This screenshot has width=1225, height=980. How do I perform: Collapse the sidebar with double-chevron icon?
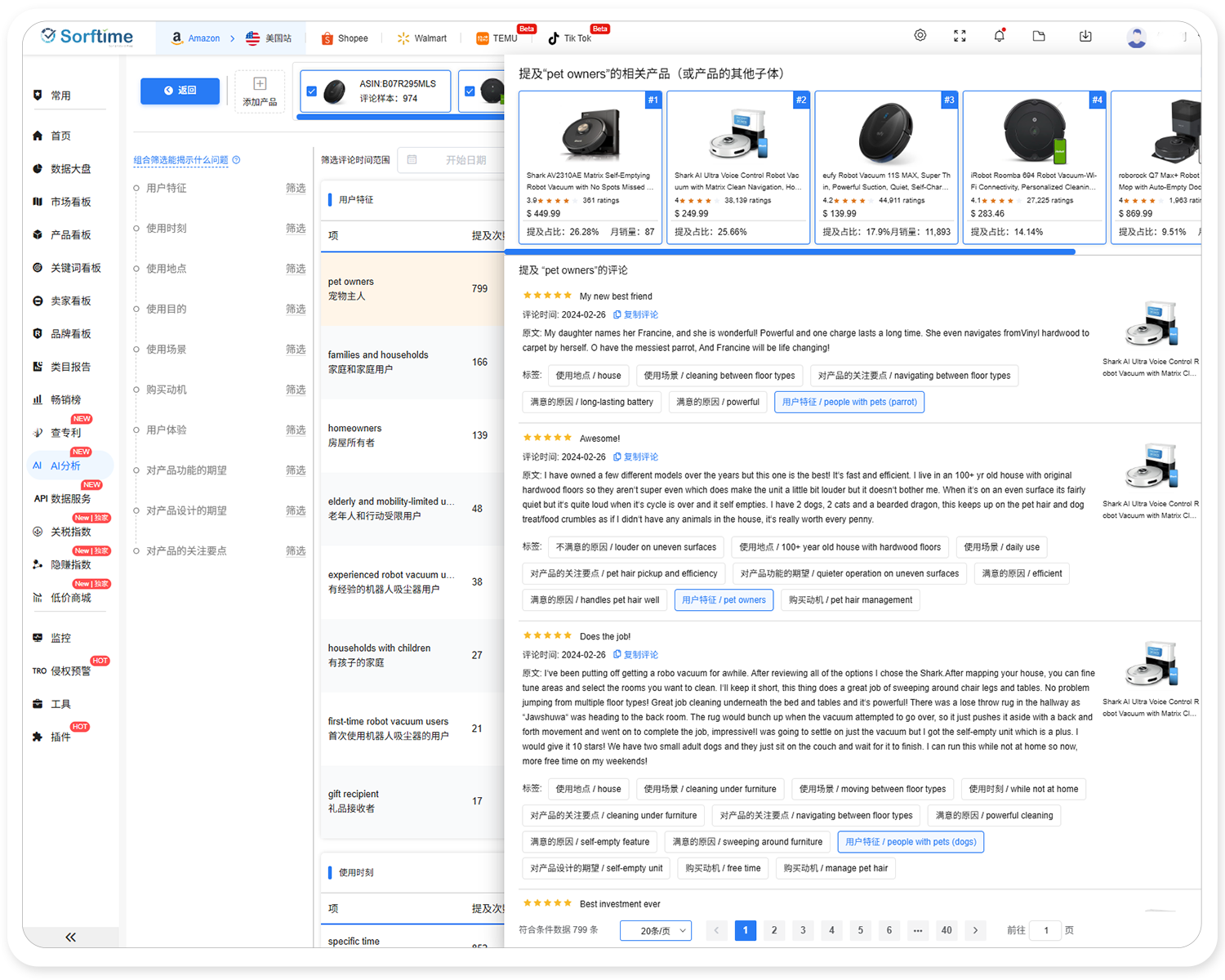[x=71, y=937]
